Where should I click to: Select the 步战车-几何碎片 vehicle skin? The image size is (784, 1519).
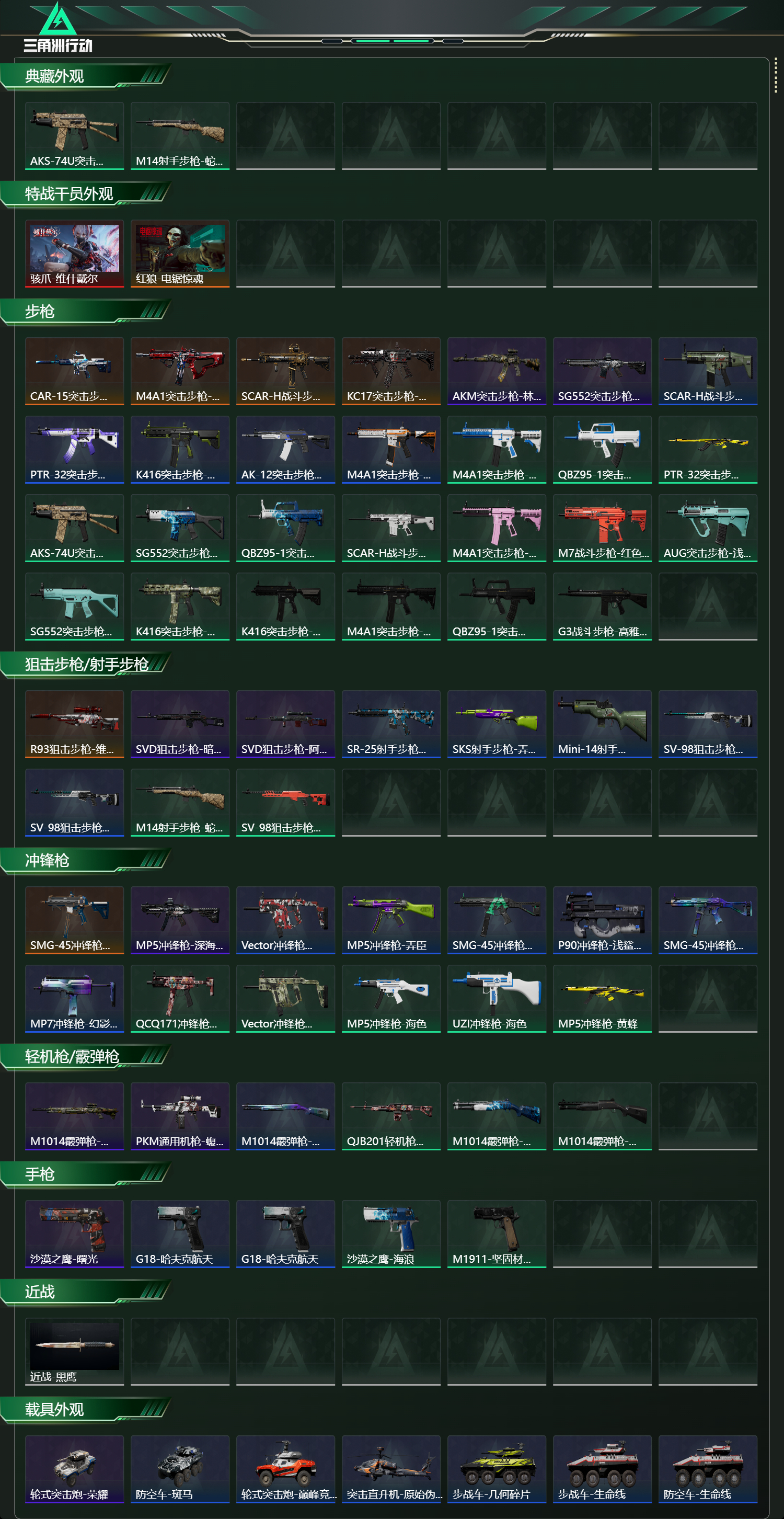click(x=497, y=1469)
